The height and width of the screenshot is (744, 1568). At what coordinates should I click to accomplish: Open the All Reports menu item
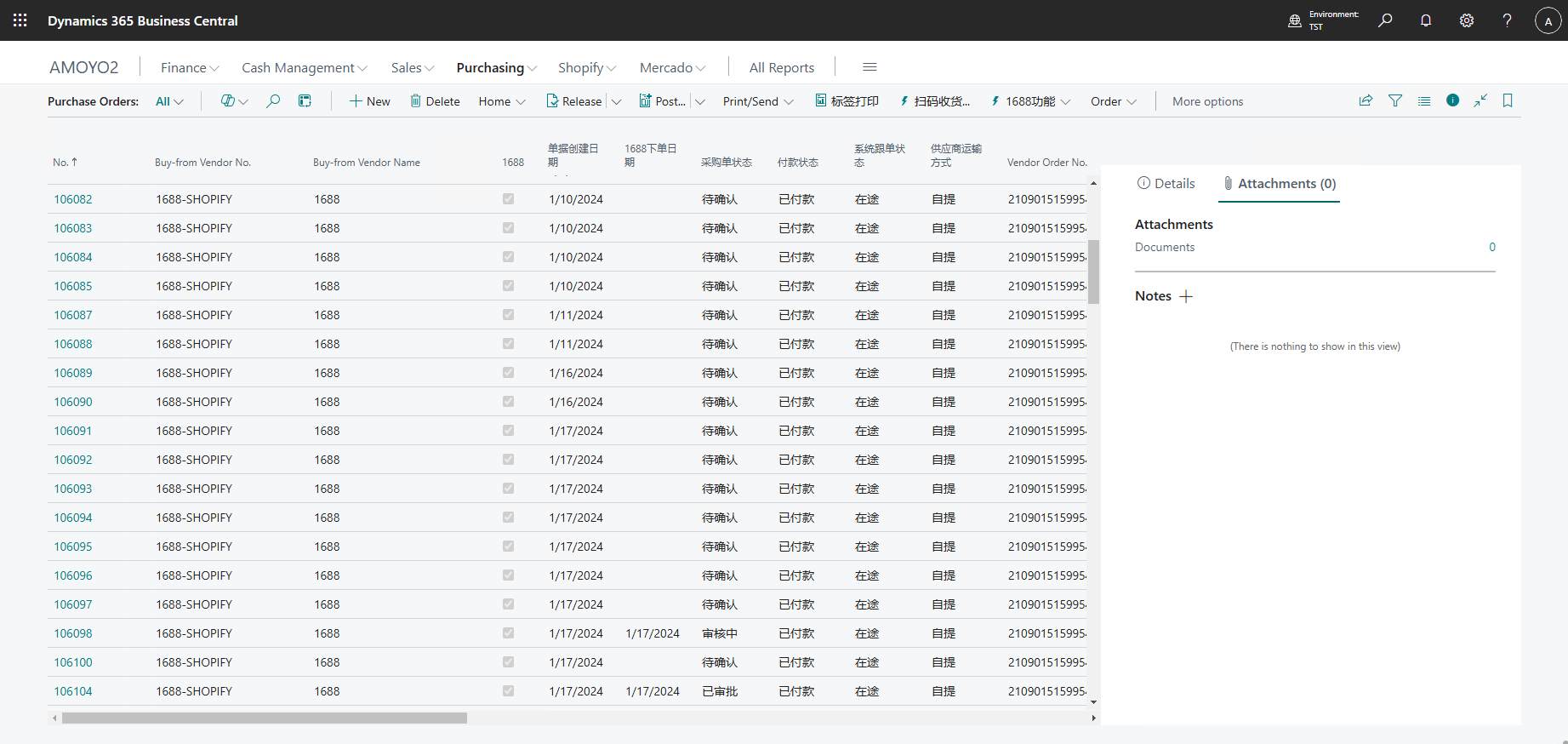click(x=781, y=68)
